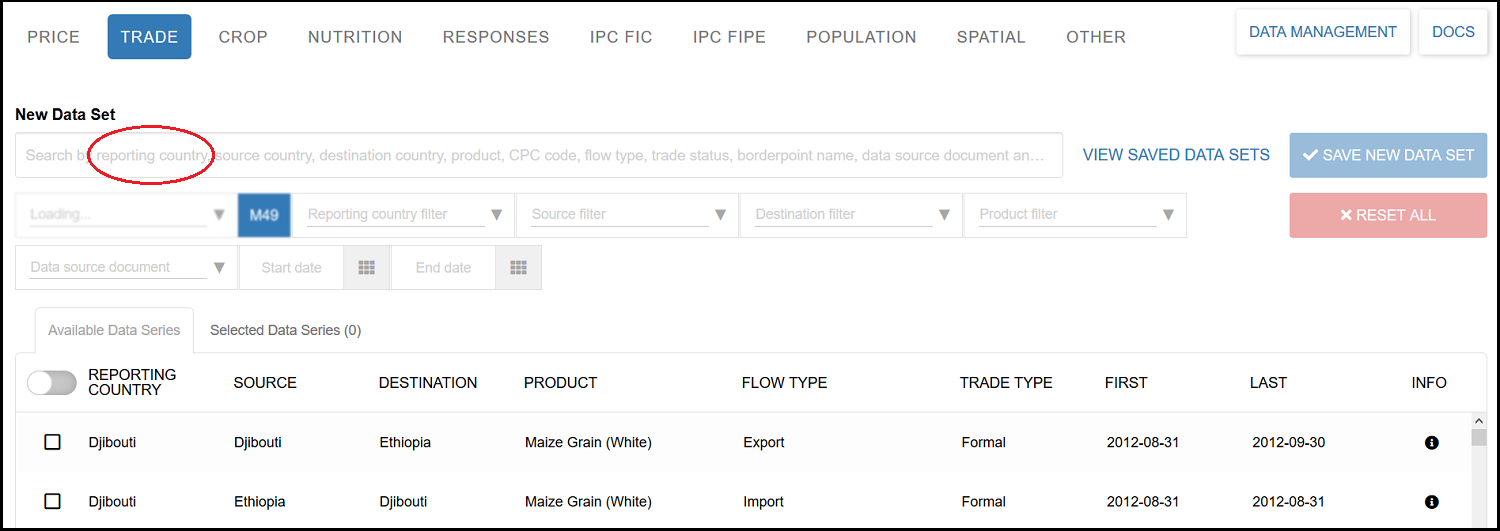Click the SAVE NEW DATA SET button
The image size is (1500, 531).
(x=1387, y=156)
